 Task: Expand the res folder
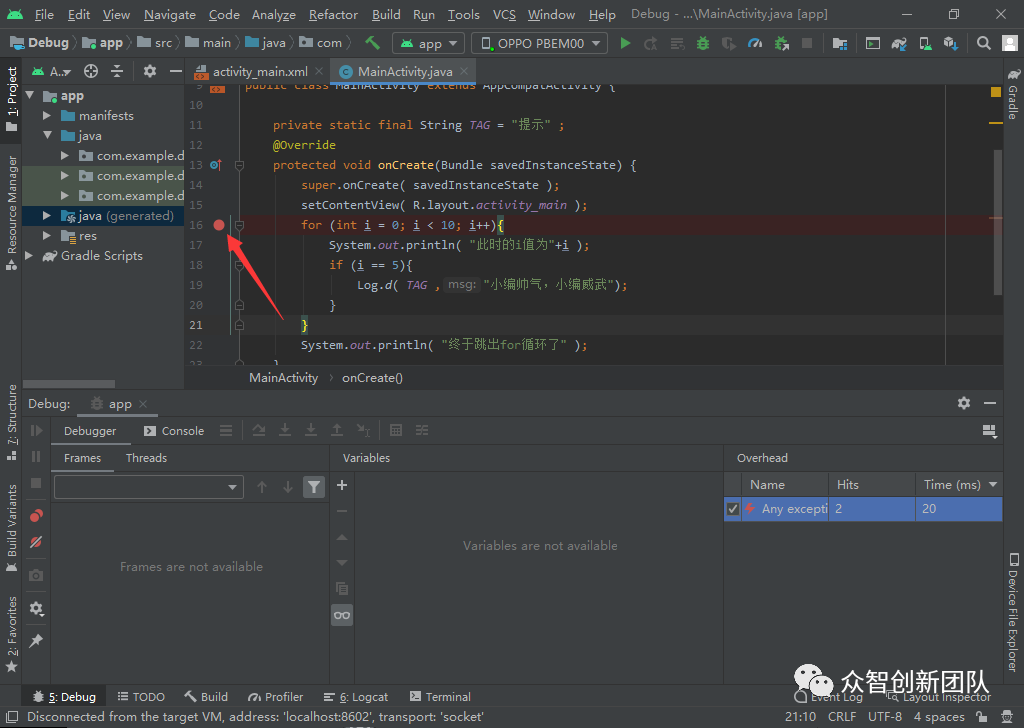pos(47,236)
